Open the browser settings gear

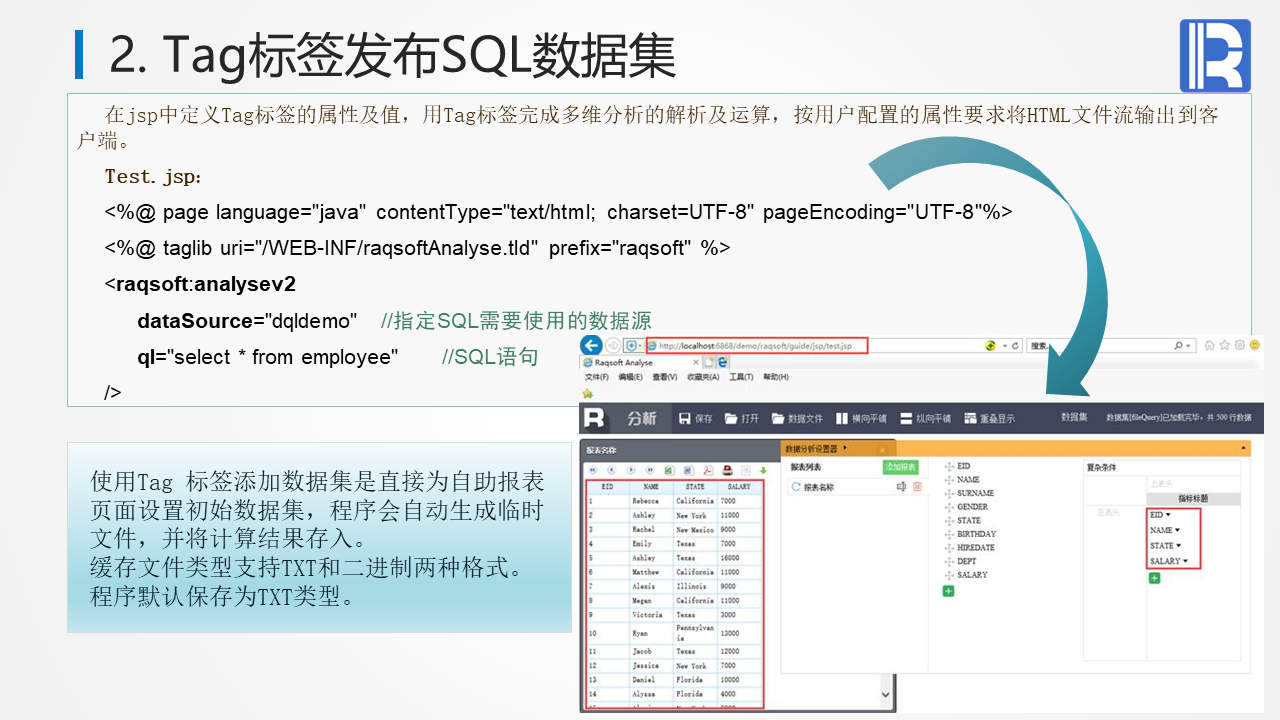(1239, 345)
